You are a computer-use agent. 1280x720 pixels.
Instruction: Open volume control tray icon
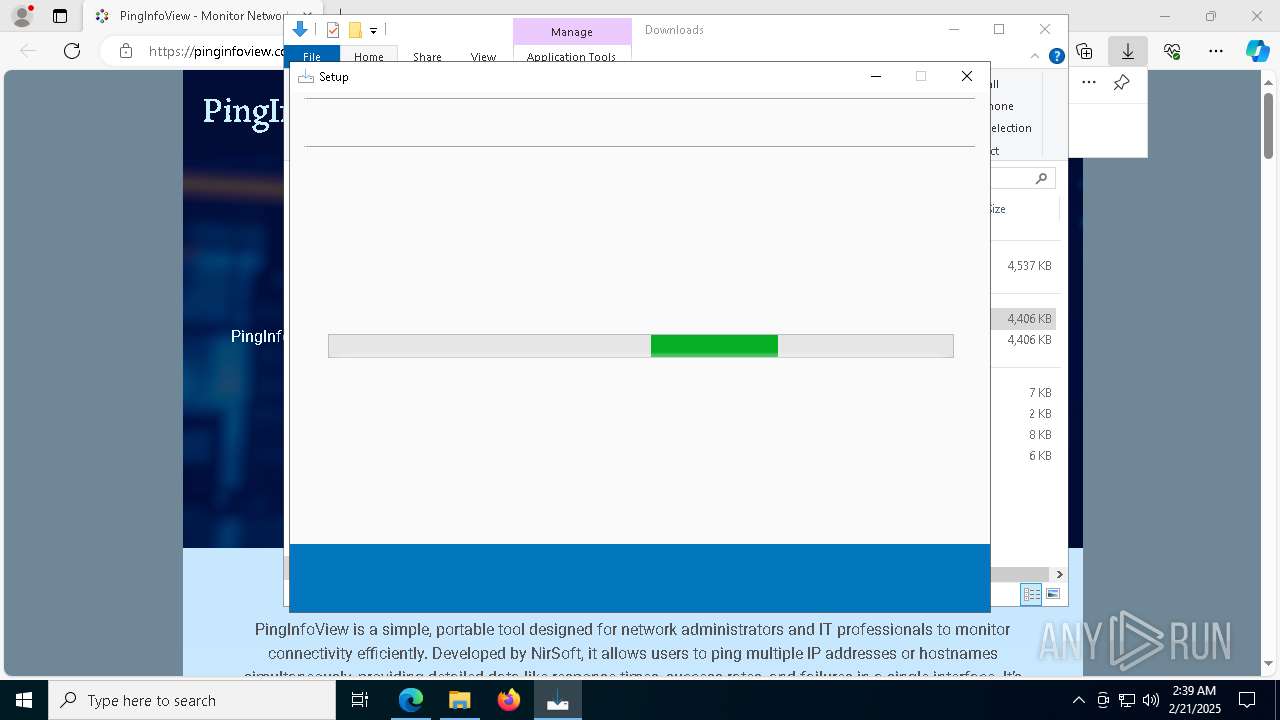1150,700
